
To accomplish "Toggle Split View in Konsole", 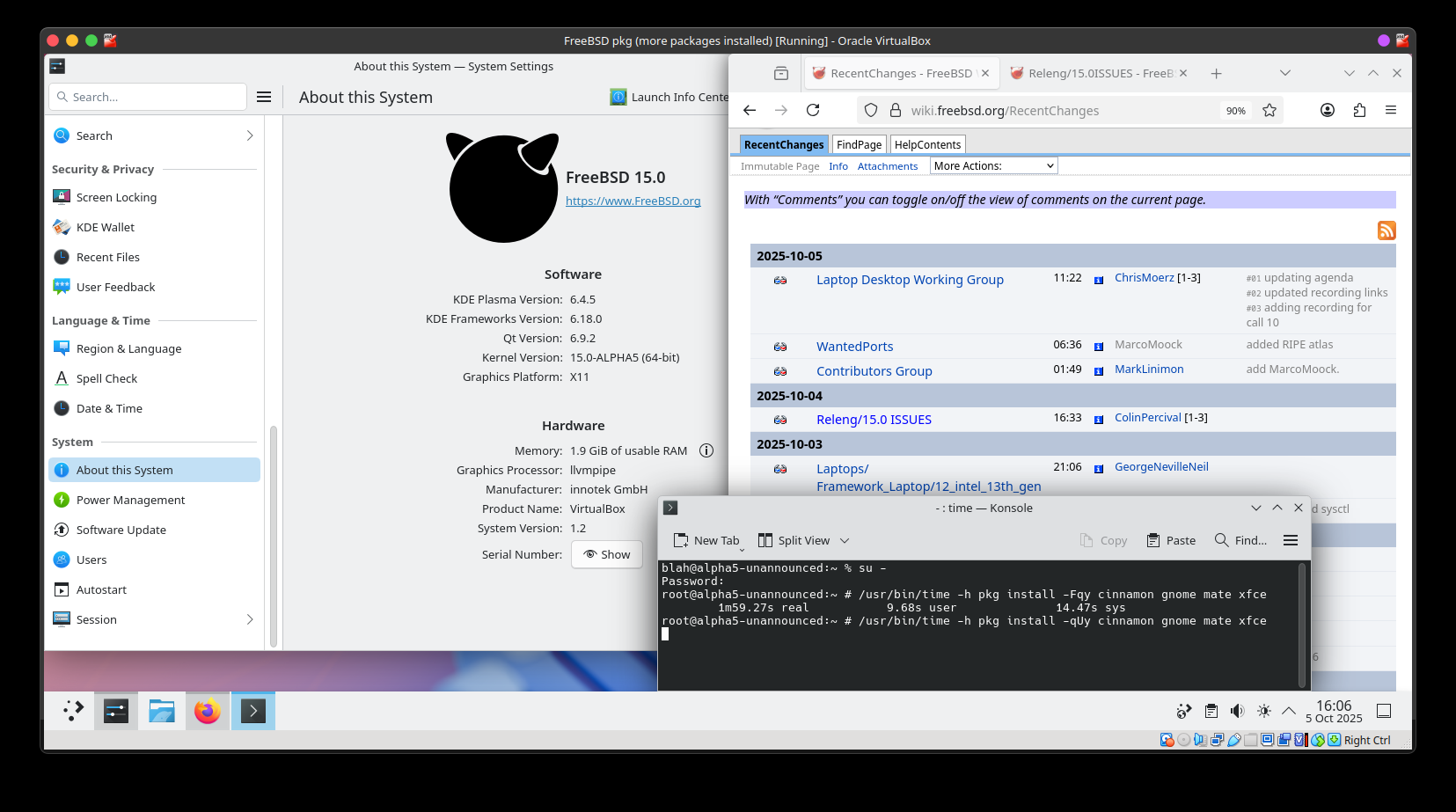I will coord(794,540).
